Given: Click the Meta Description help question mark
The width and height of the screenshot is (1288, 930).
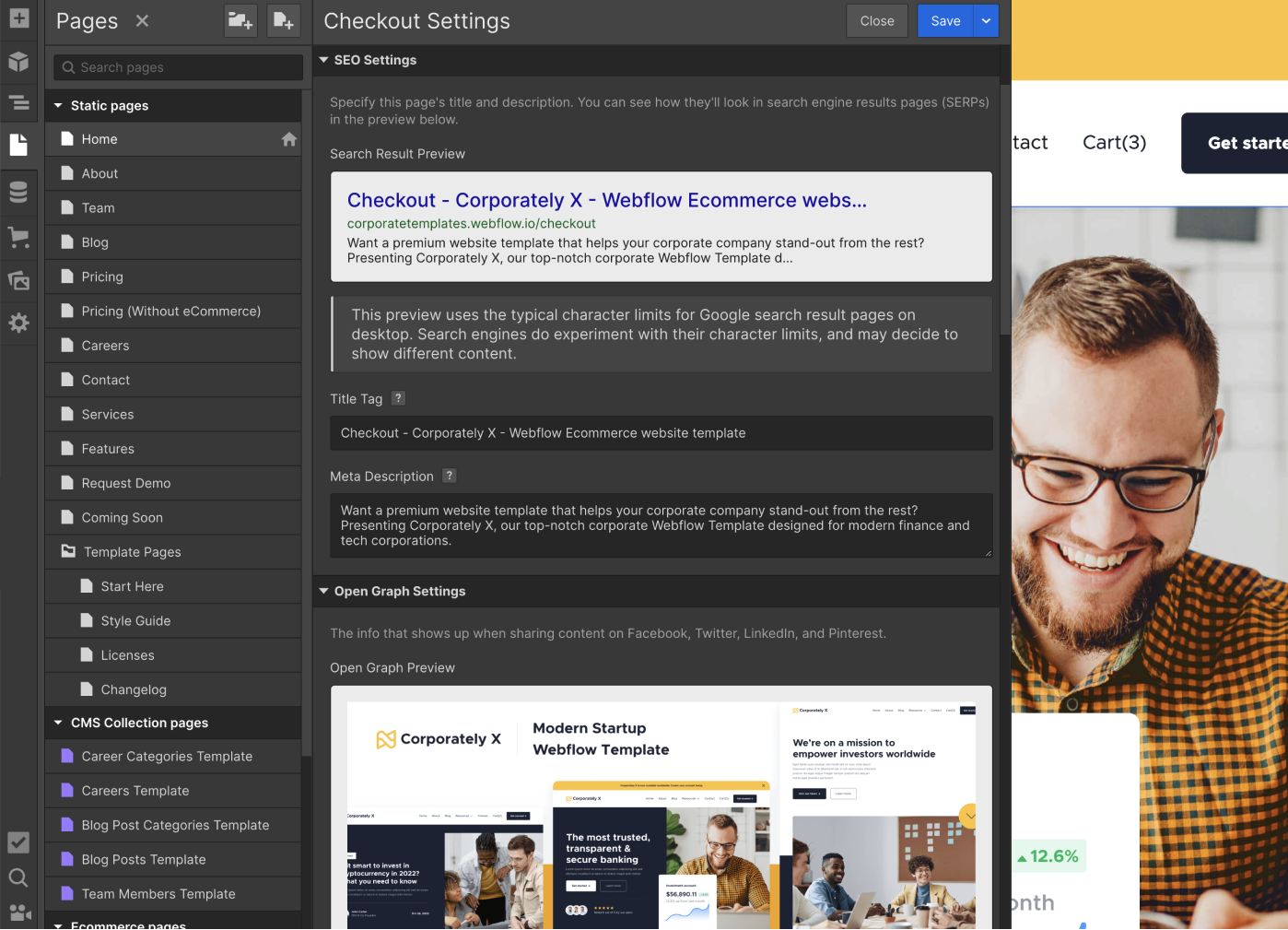Looking at the screenshot, I should tap(450, 476).
